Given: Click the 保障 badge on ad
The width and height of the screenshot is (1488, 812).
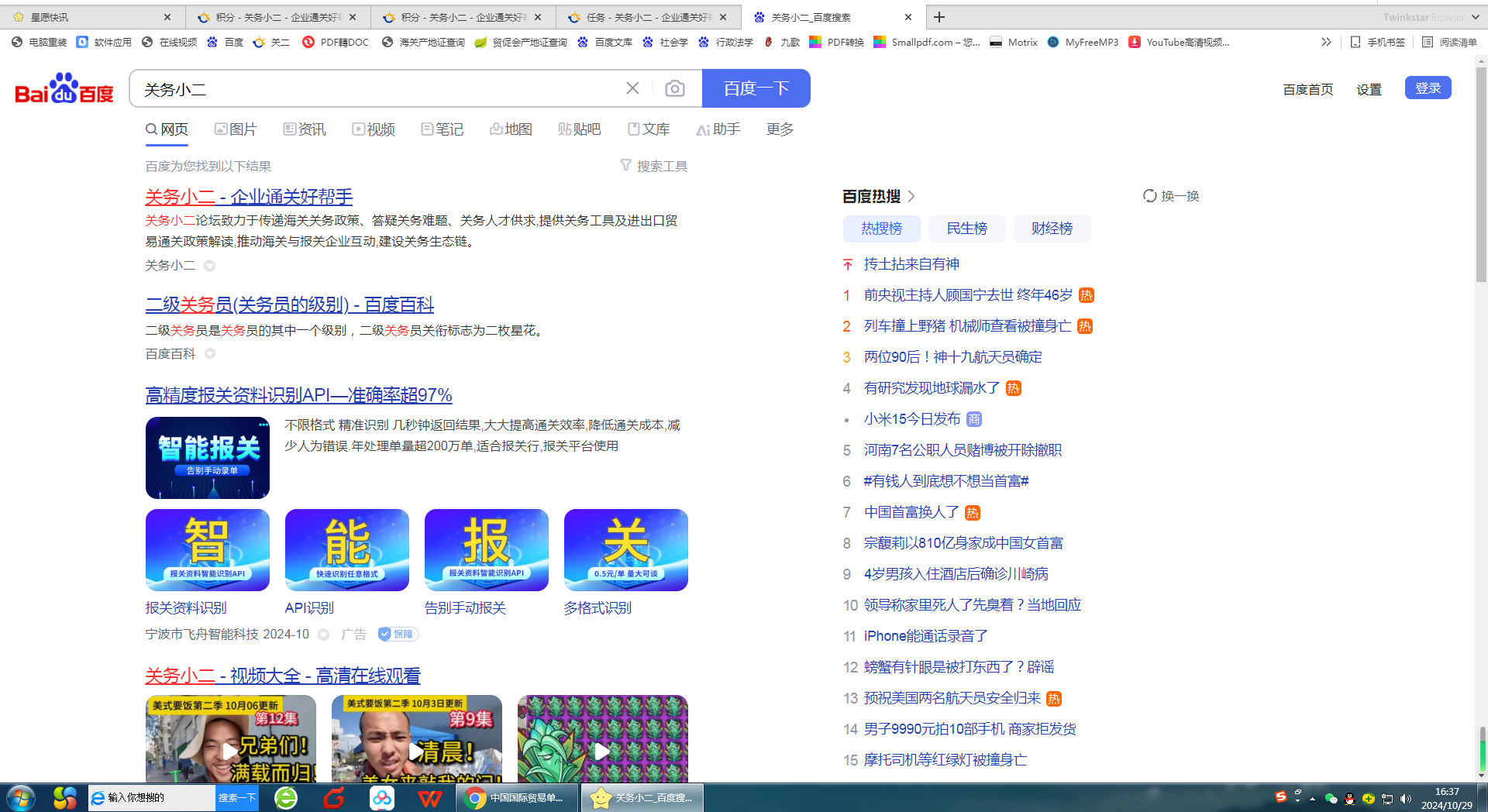Looking at the screenshot, I should (398, 635).
